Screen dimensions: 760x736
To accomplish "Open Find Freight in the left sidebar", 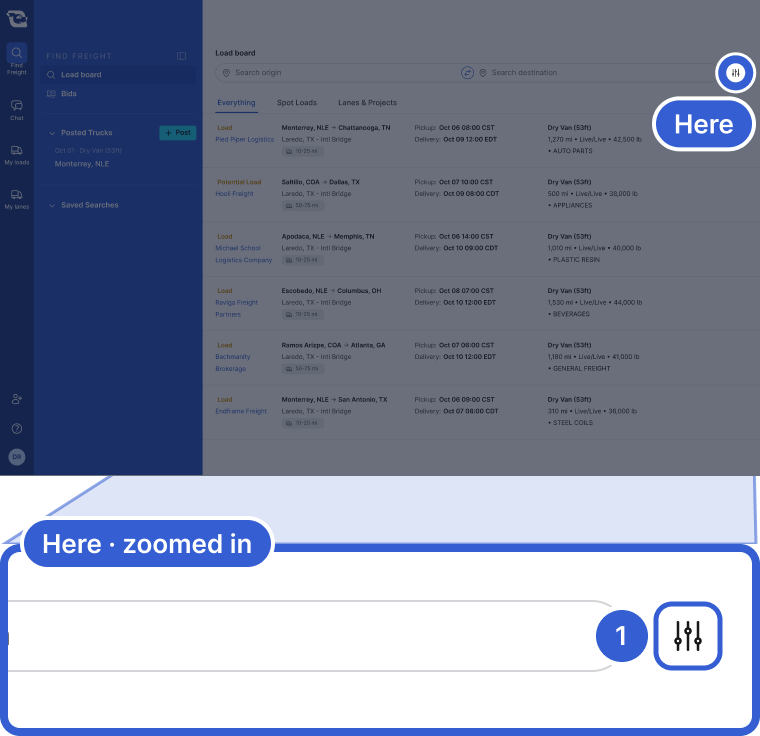I will click(x=16, y=60).
